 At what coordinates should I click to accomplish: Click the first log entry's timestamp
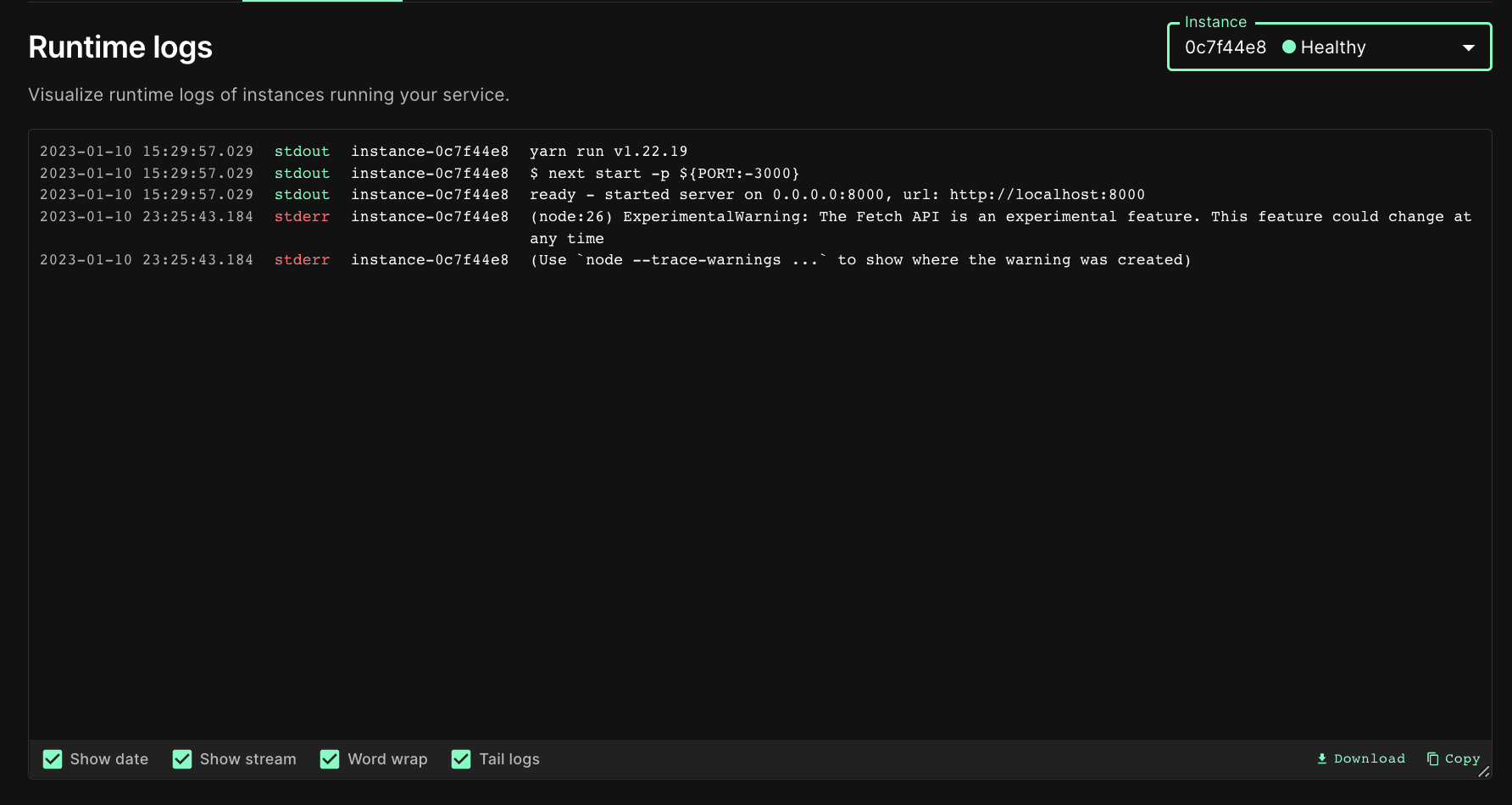146,152
